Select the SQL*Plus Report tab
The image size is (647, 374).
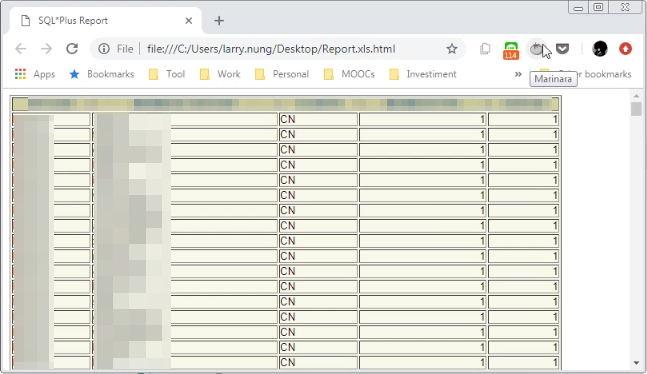click(x=105, y=21)
